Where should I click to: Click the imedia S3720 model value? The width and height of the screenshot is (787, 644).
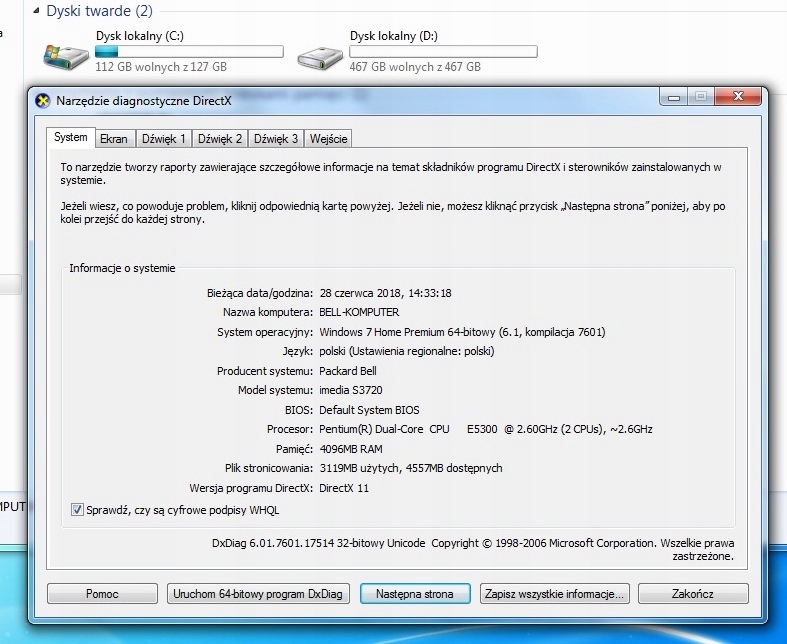[x=351, y=390]
